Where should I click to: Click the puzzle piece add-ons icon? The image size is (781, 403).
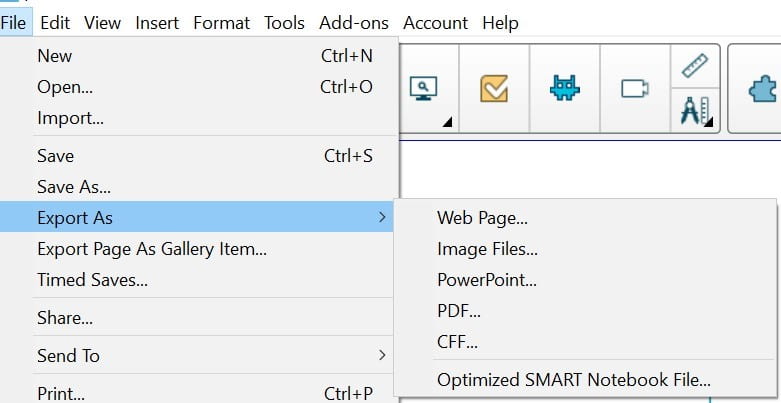pyautogui.click(x=764, y=89)
